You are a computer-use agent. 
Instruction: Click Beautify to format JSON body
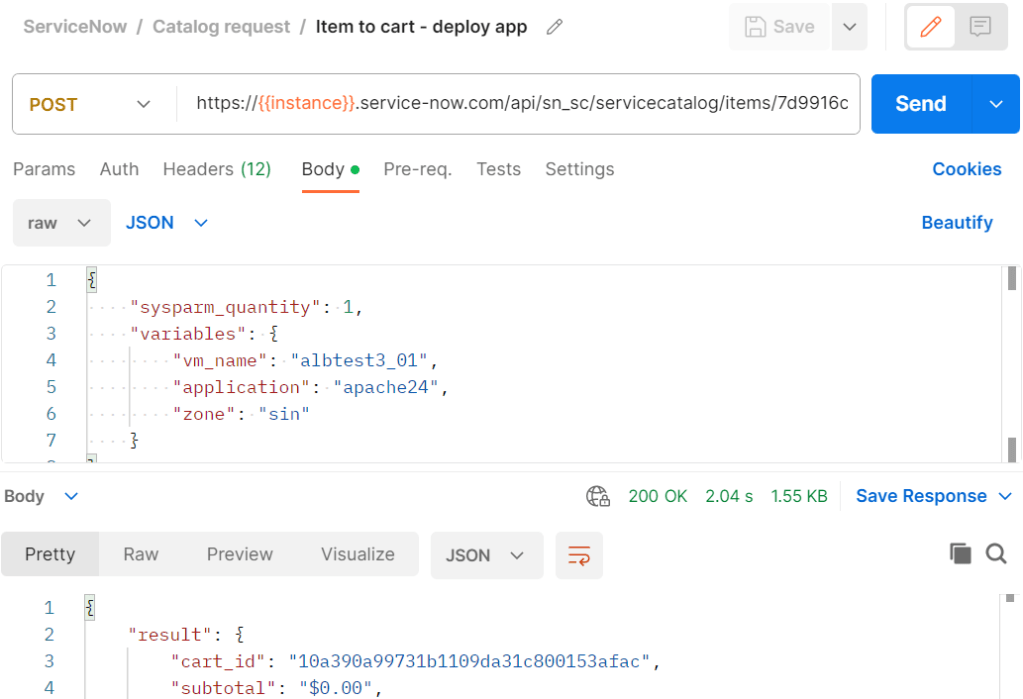(x=956, y=222)
